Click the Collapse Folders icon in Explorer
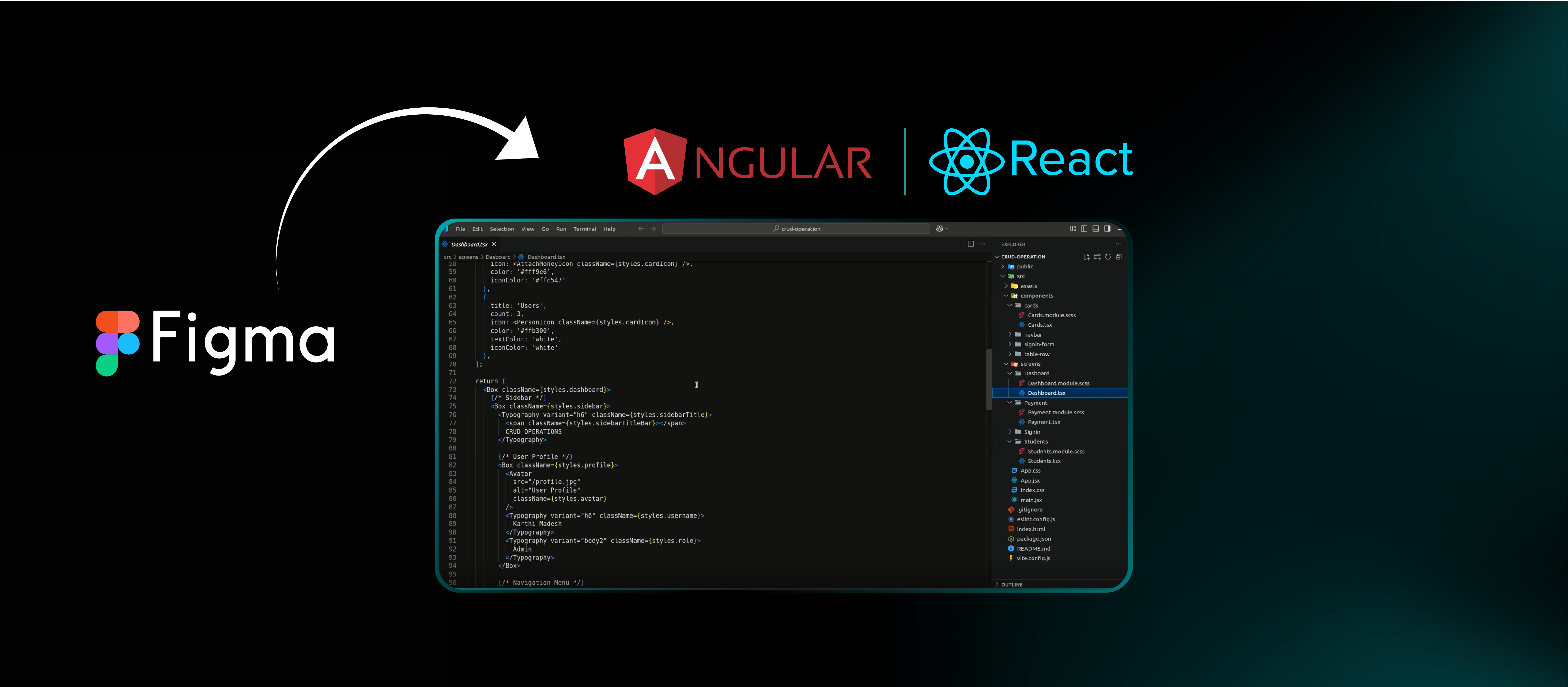 tap(1118, 257)
